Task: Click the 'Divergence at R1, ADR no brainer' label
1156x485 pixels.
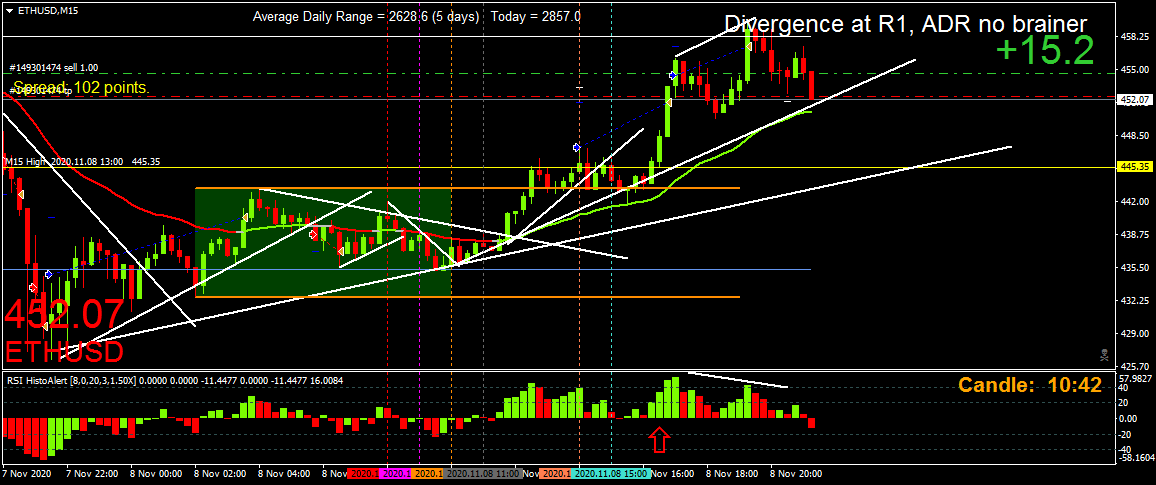Action: (x=906, y=24)
